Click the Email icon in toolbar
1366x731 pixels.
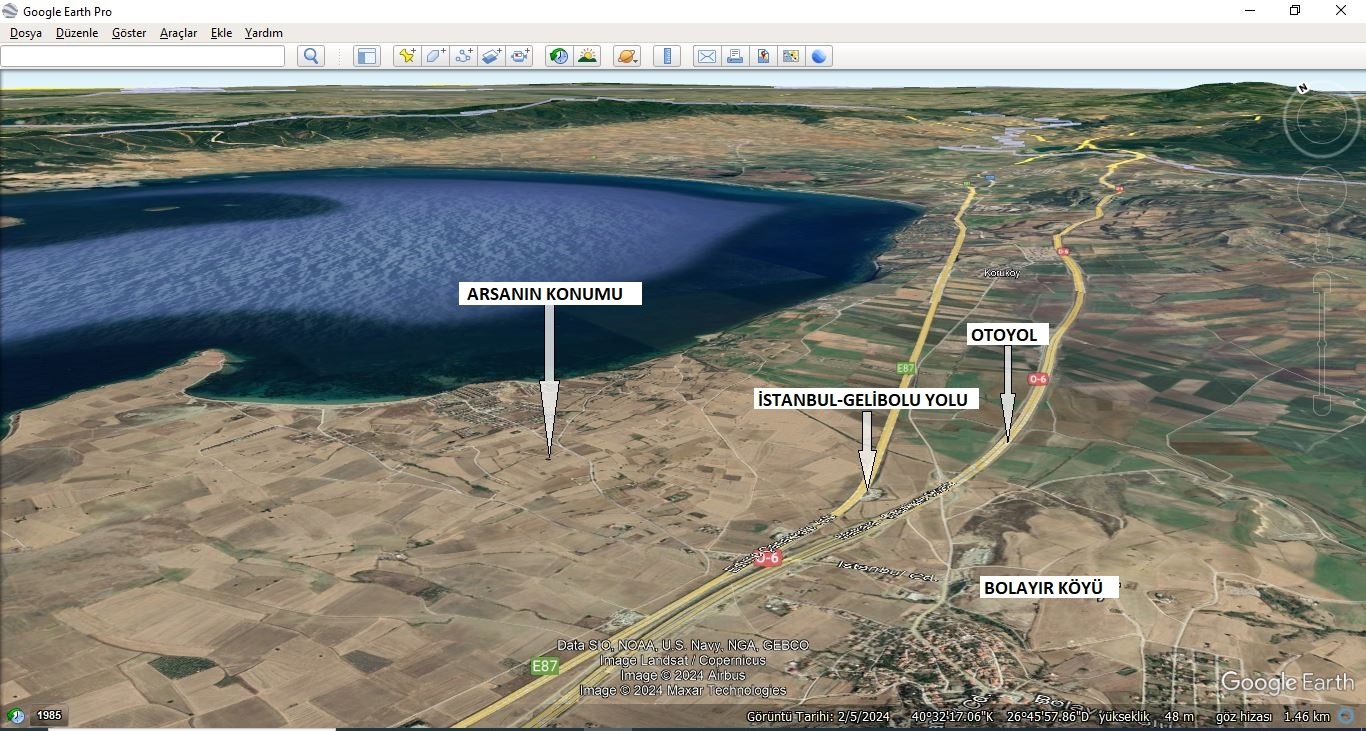(707, 56)
